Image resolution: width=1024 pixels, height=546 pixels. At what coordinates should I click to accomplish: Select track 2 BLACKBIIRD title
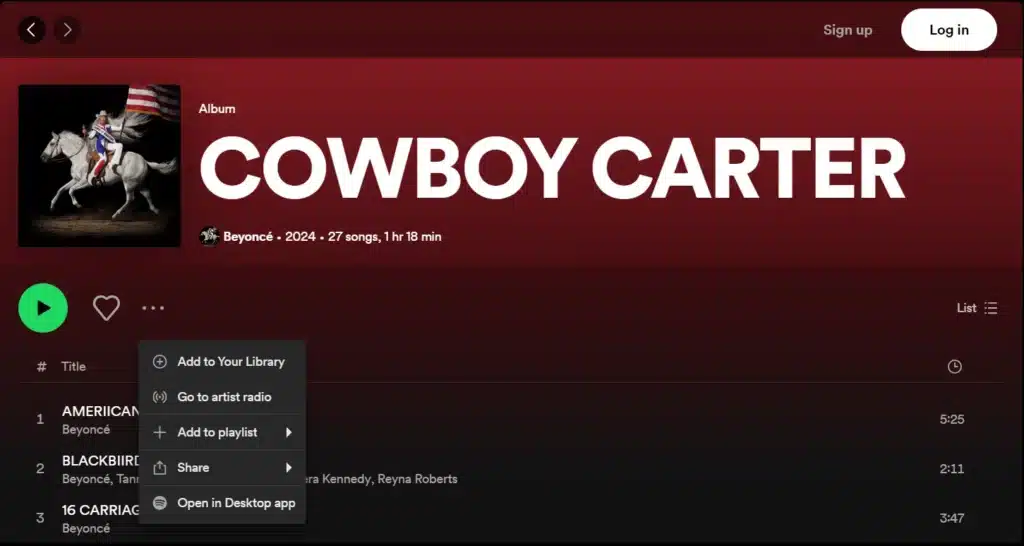(101, 460)
